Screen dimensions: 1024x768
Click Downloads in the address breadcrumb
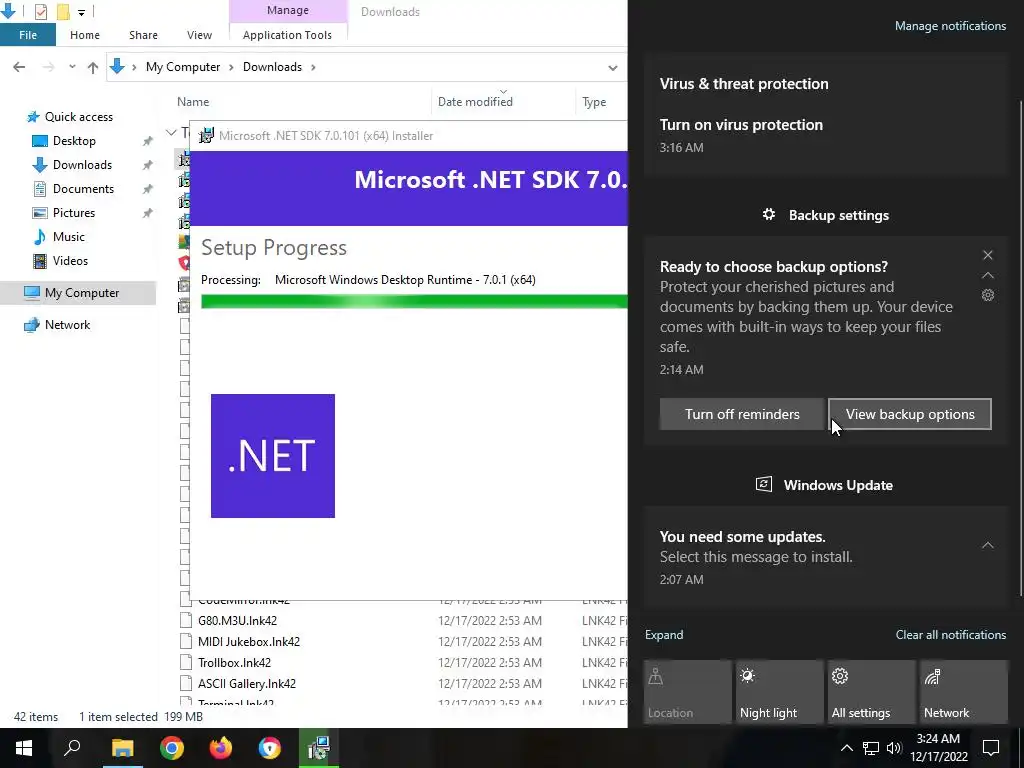click(272, 67)
